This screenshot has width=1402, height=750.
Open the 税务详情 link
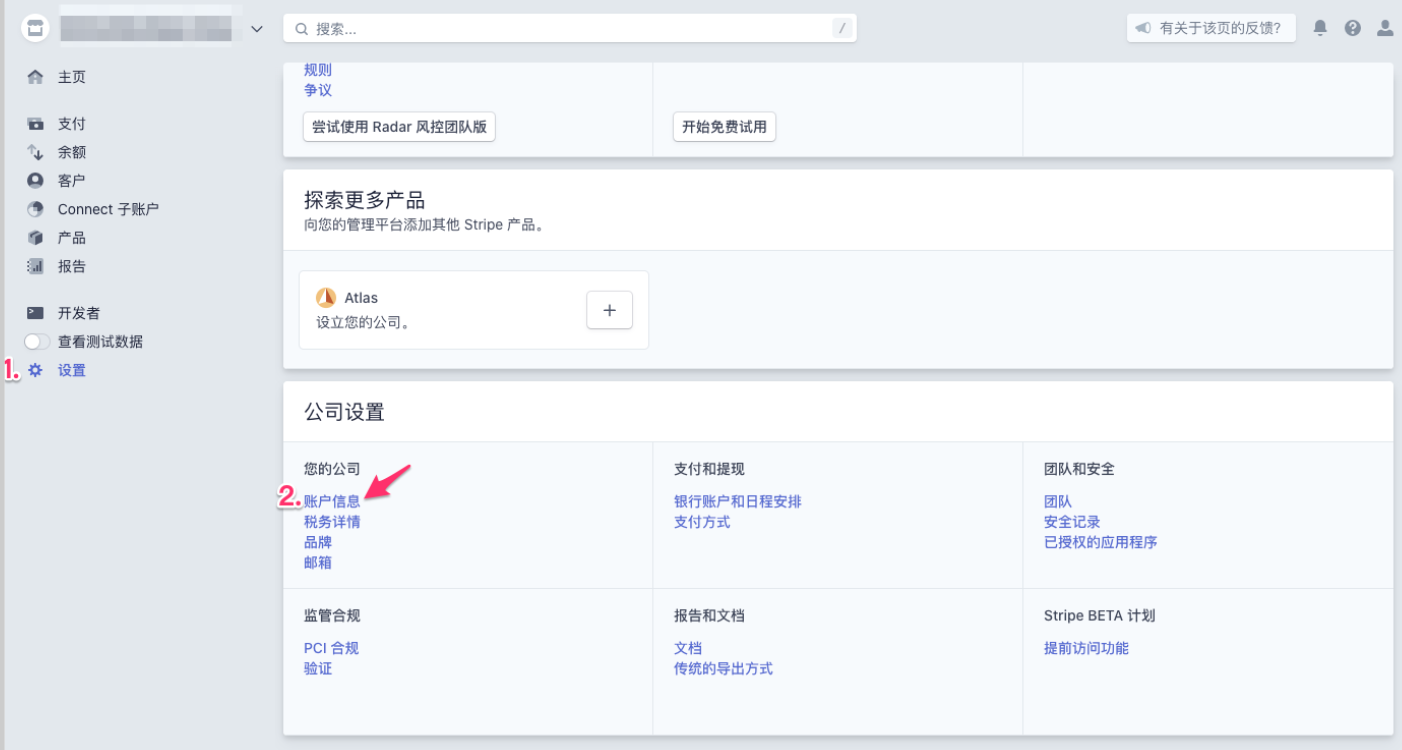[332, 522]
